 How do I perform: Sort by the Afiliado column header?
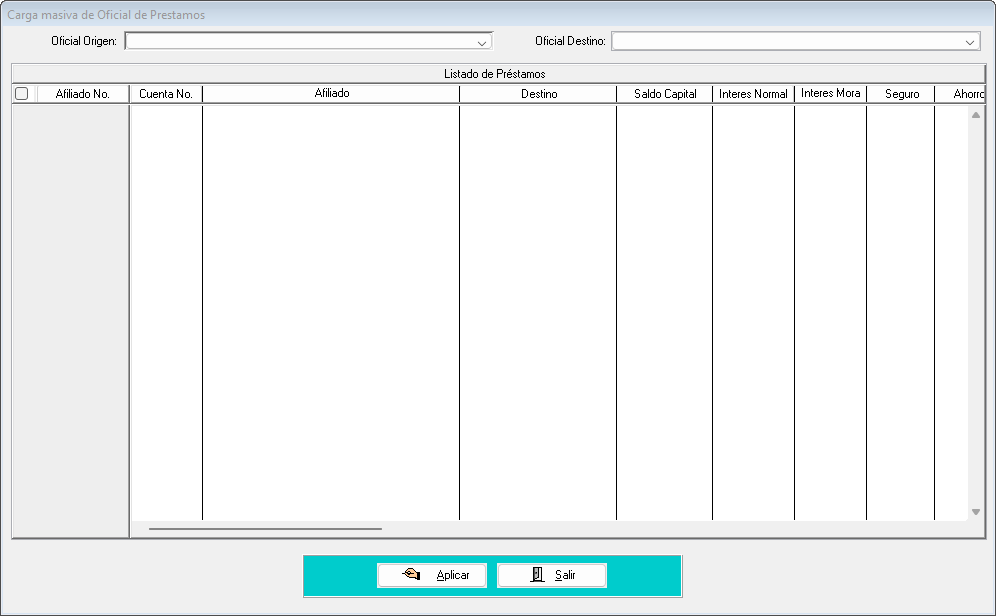click(331, 94)
